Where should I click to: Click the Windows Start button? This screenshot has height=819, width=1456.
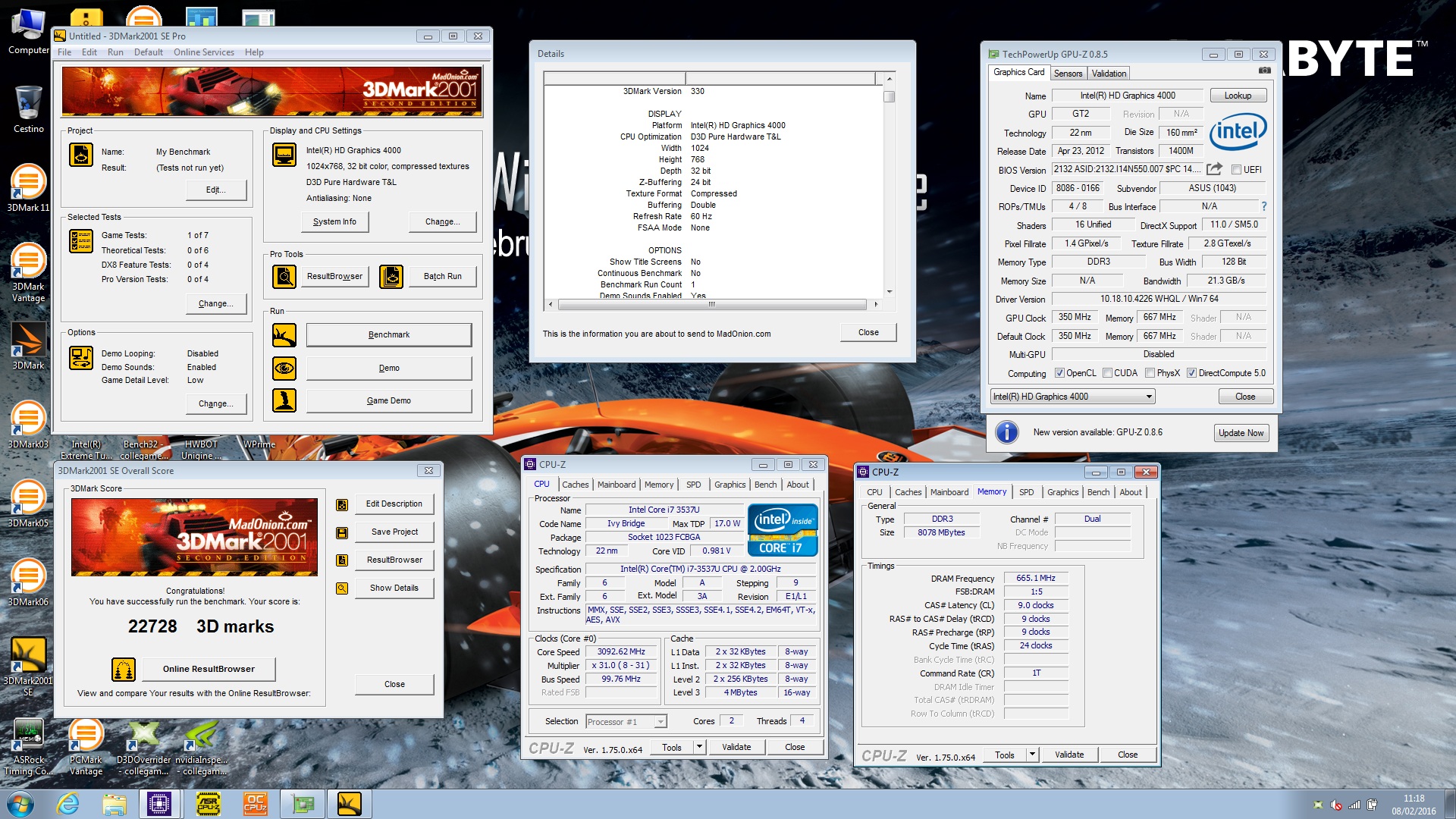coord(20,804)
